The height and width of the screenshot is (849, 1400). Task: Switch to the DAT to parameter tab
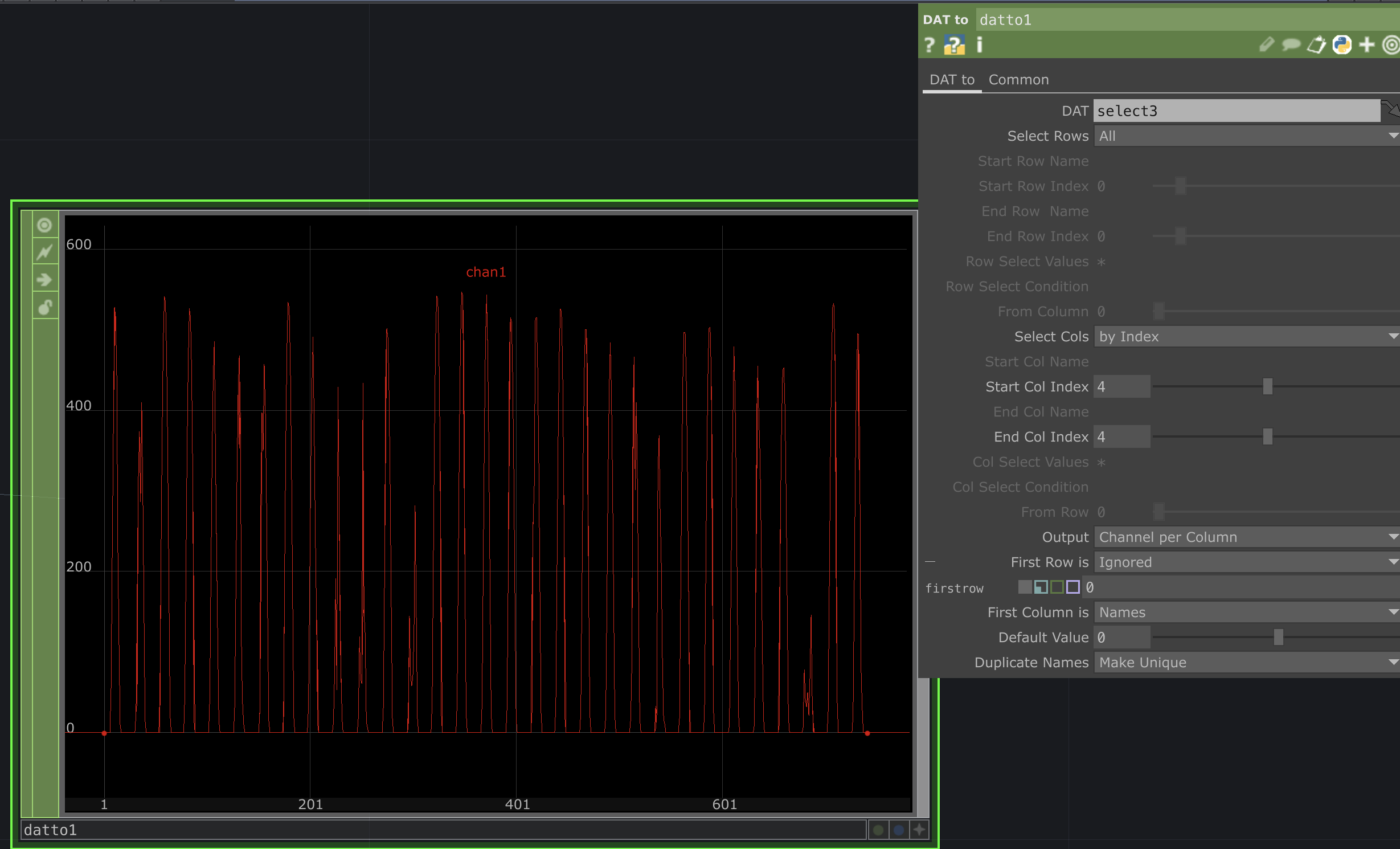click(952, 80)
